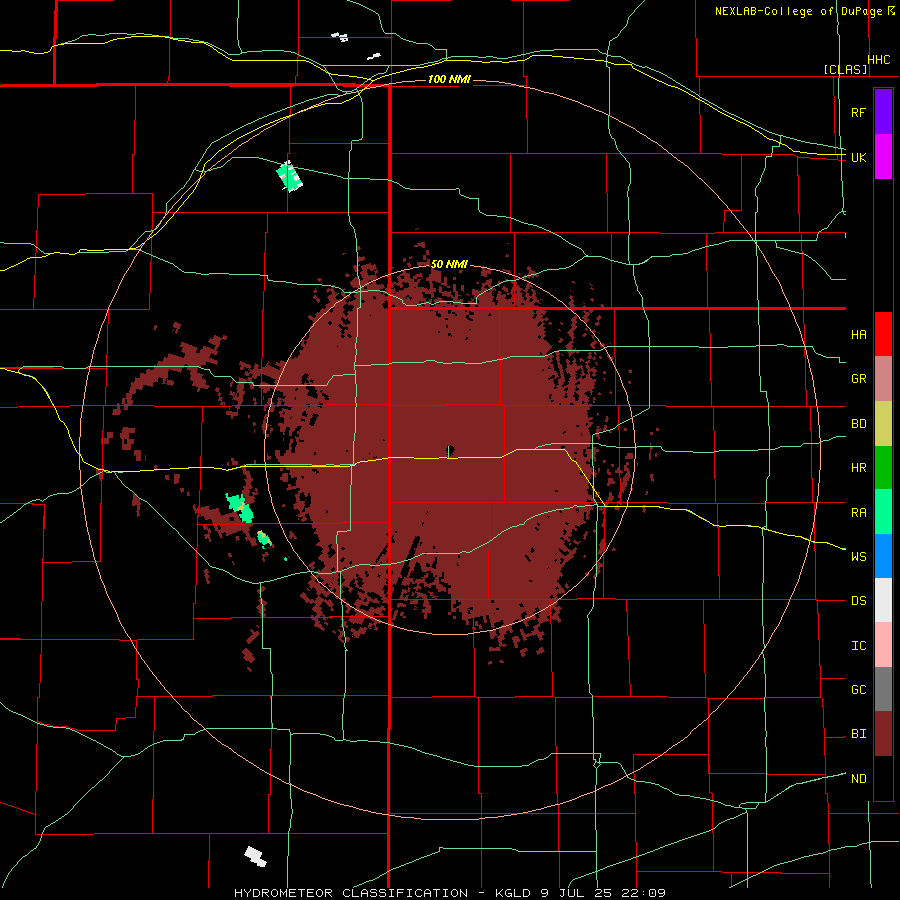Click the WS legend label
The height and width of the screenshot is (900, 900).
click(x=858, y=557)
